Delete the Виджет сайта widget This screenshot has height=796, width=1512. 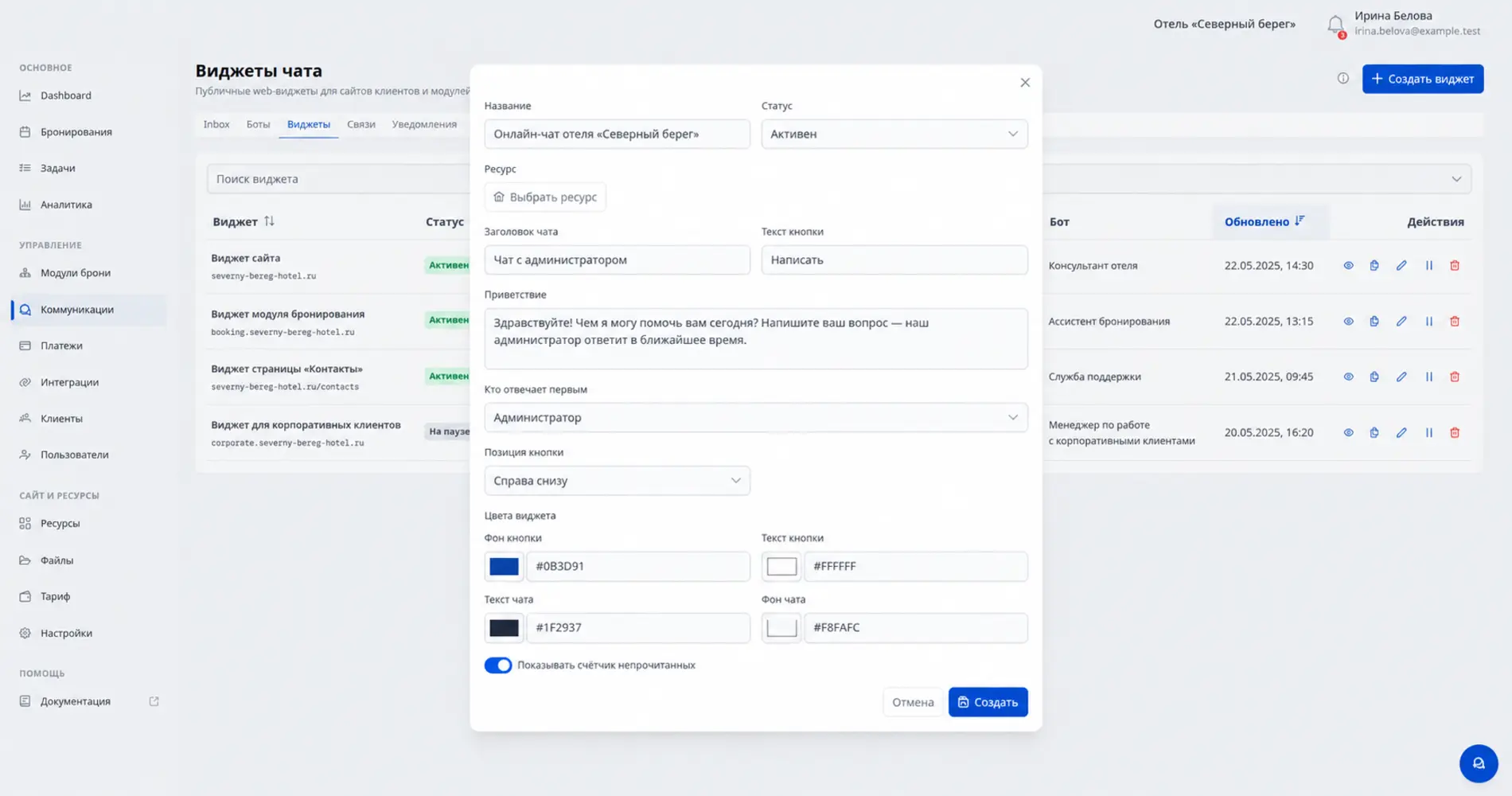pyautogui.click(x=1455, y=265)
